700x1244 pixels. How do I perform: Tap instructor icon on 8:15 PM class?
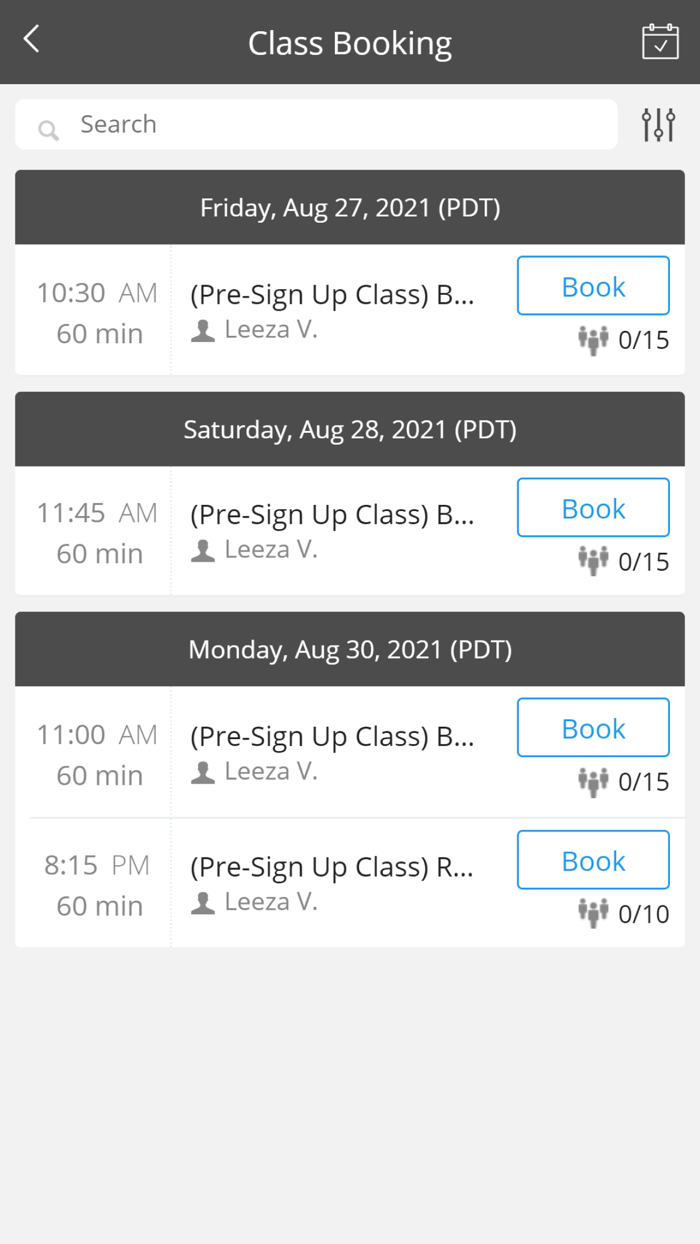pos(203,903)
